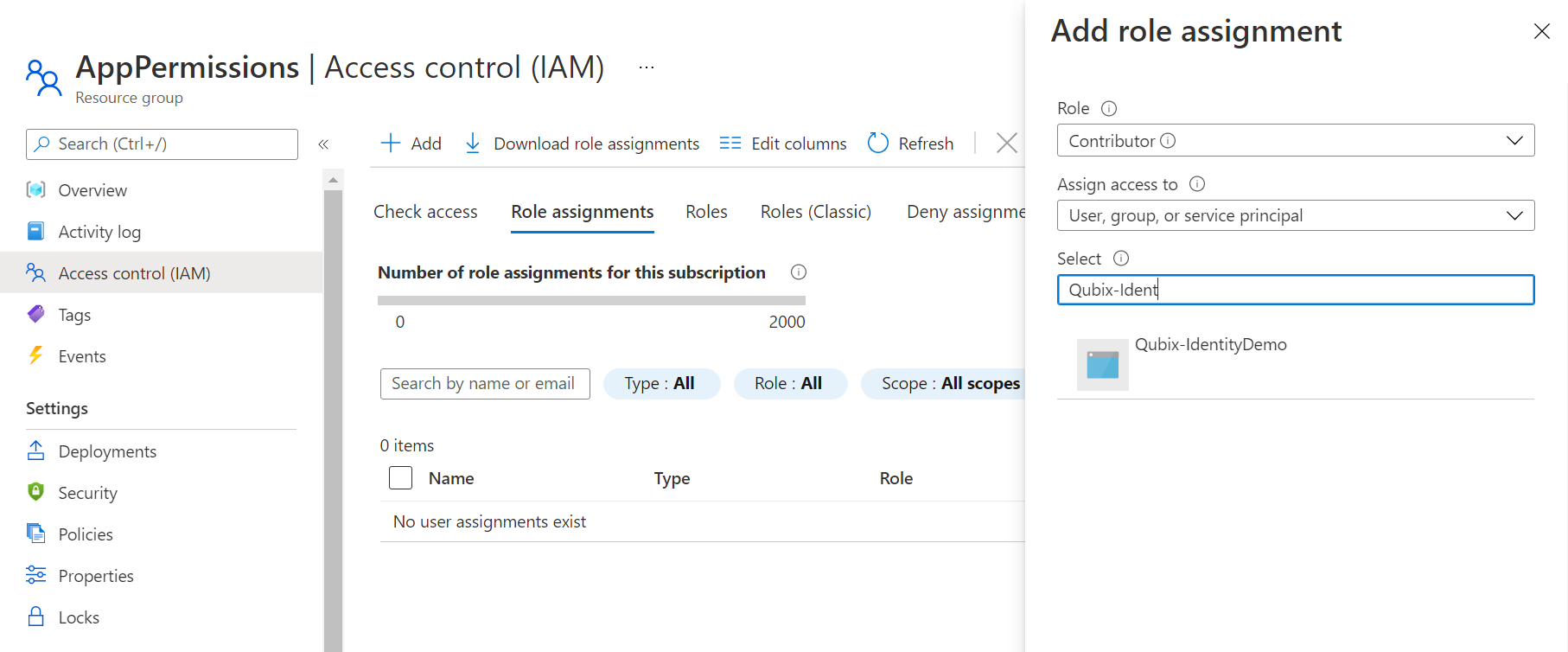Focus the Search by name or email field

(x=485, y=384)
